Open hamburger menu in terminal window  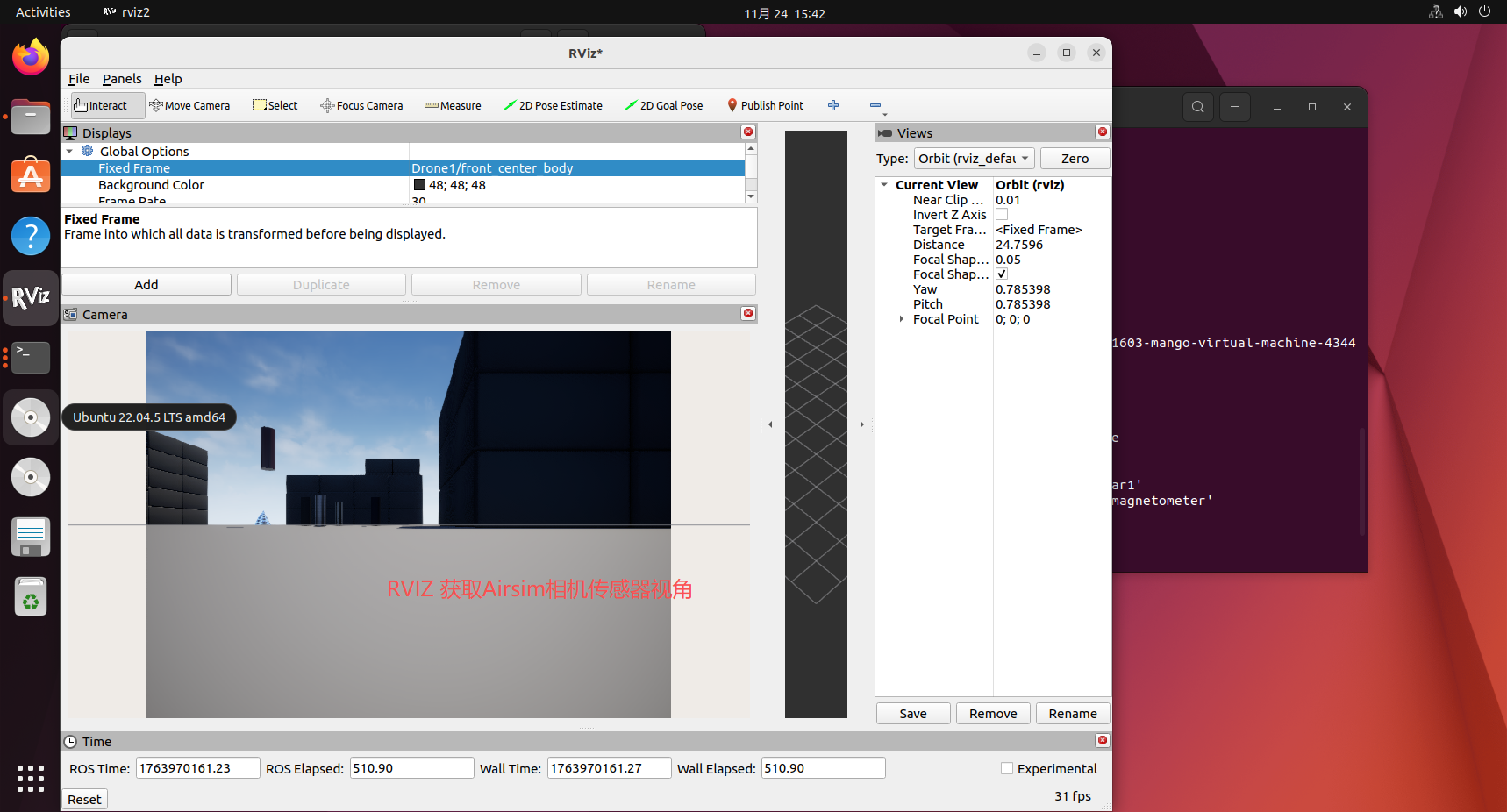tap(1235, 107)
